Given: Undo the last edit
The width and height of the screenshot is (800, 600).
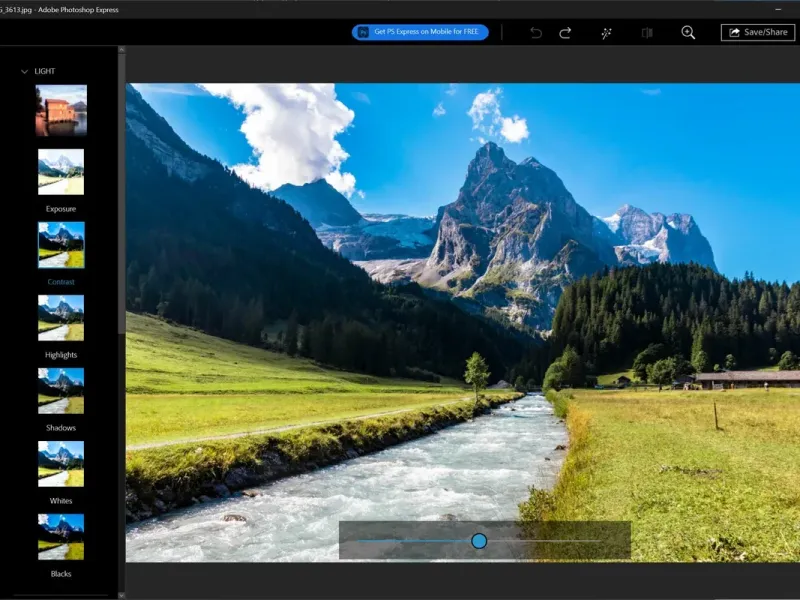Looking at the screenshot, I should click(x=536, y=33).
